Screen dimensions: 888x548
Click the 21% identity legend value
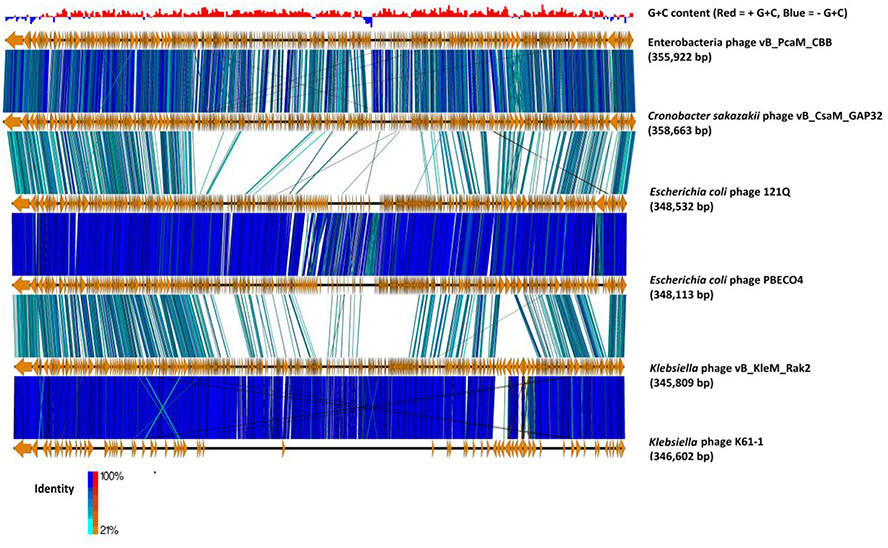tap(110, 530)
